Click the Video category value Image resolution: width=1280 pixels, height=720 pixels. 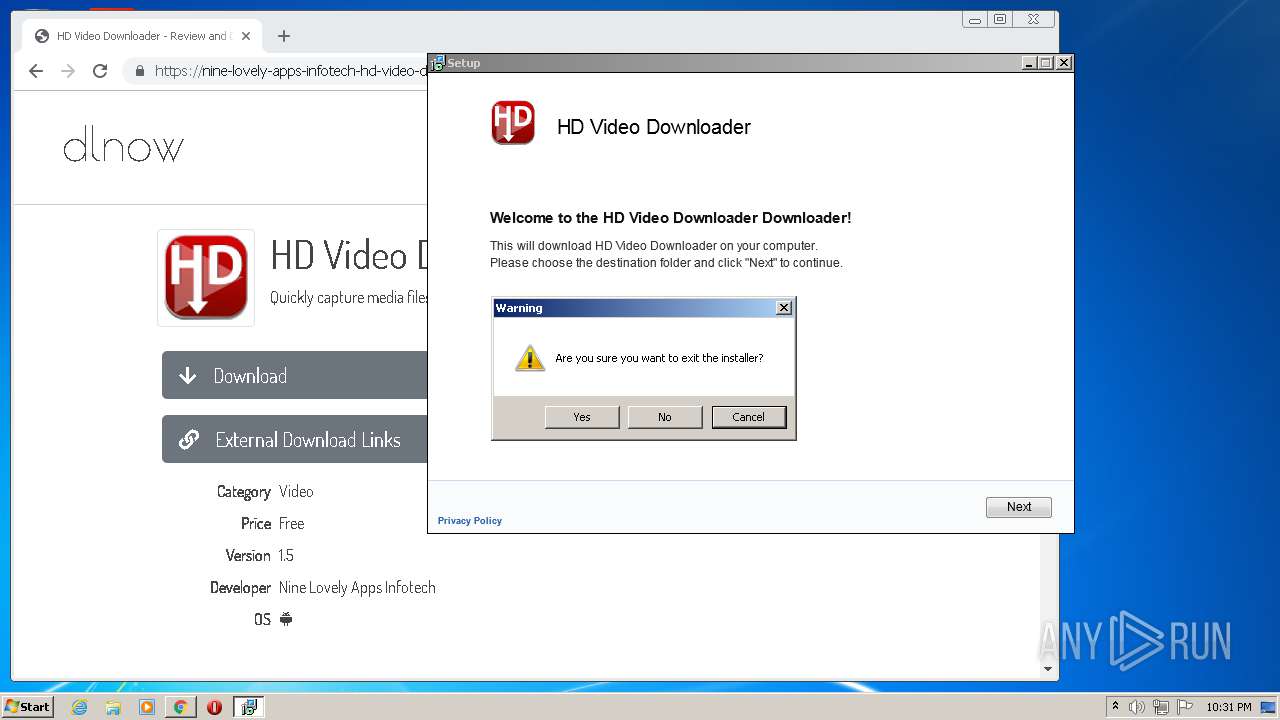[296, 491]
